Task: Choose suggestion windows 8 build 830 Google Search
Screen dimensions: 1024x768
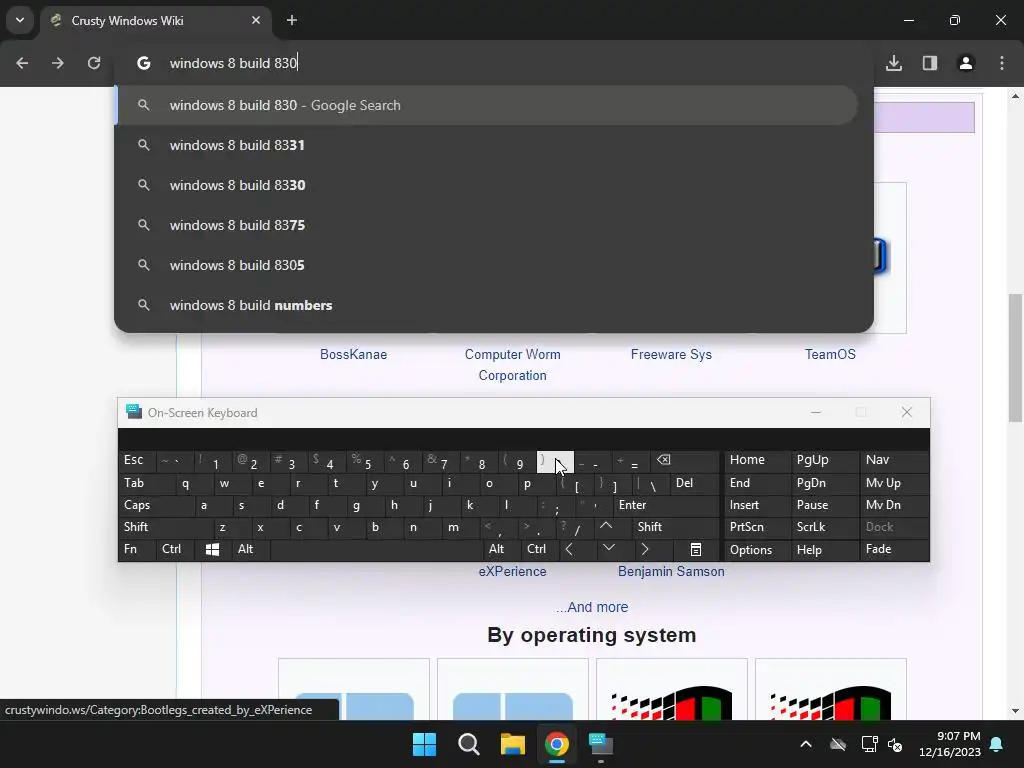Action: coord(486,105)
